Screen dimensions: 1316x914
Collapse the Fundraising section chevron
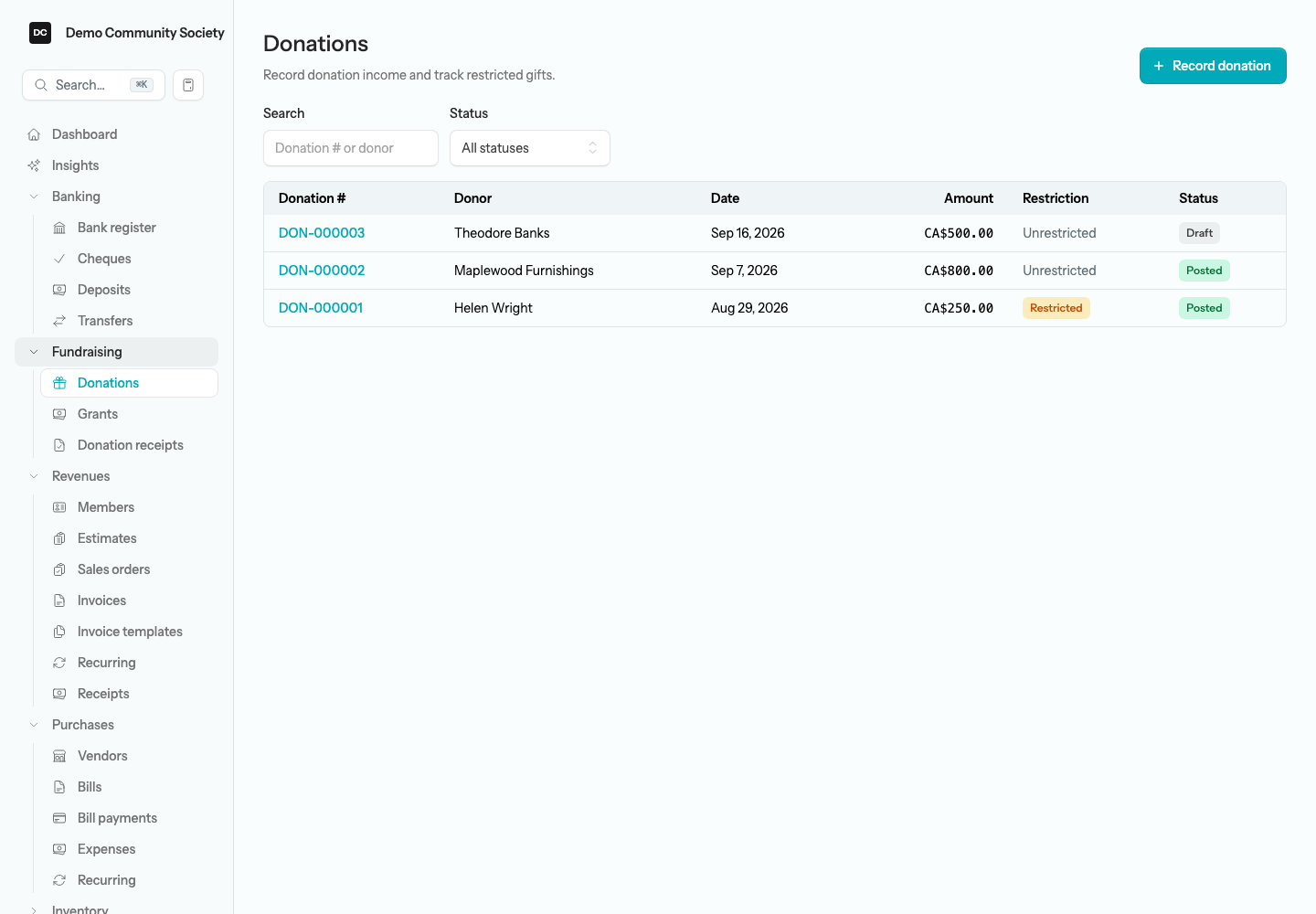34,352
